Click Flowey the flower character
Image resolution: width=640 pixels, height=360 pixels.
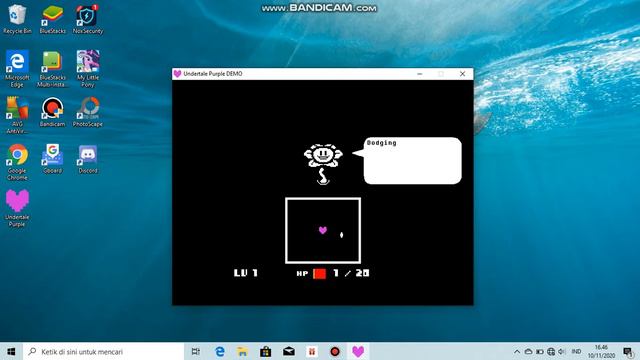click(x=323, y=164)
